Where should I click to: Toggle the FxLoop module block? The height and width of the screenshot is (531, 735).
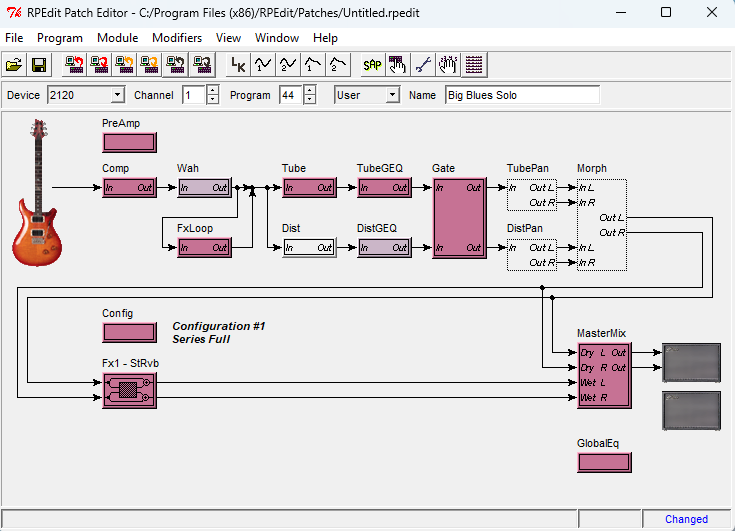click(204, 247)
